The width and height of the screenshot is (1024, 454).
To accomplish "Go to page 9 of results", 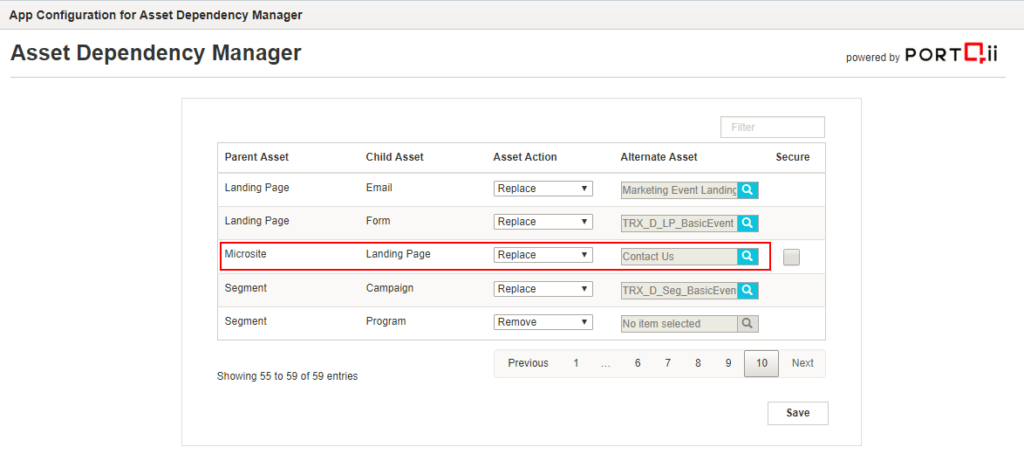I will (x=728, y=363).
